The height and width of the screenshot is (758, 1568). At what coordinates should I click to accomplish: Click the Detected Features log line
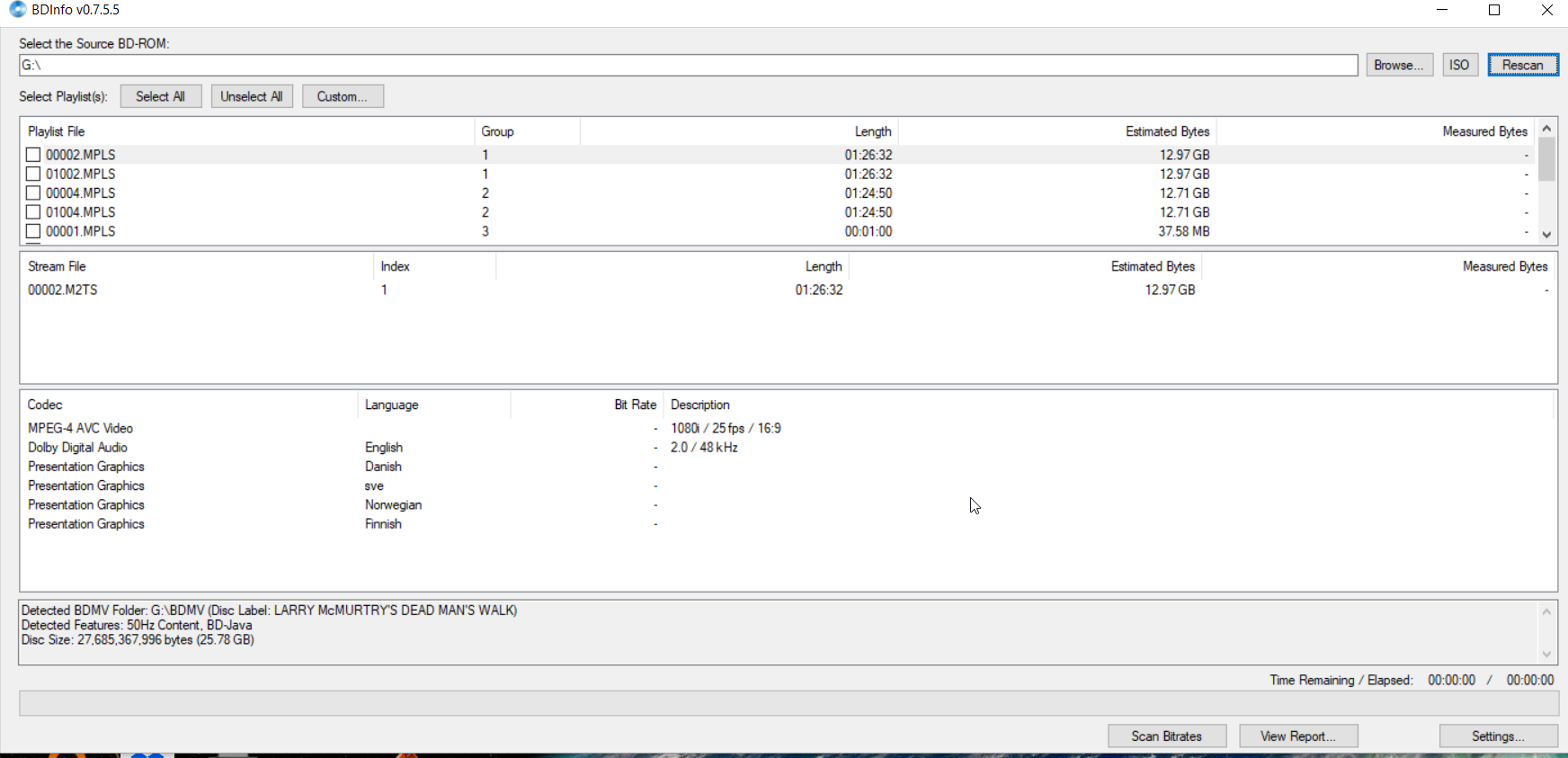(x=137, y=625)
